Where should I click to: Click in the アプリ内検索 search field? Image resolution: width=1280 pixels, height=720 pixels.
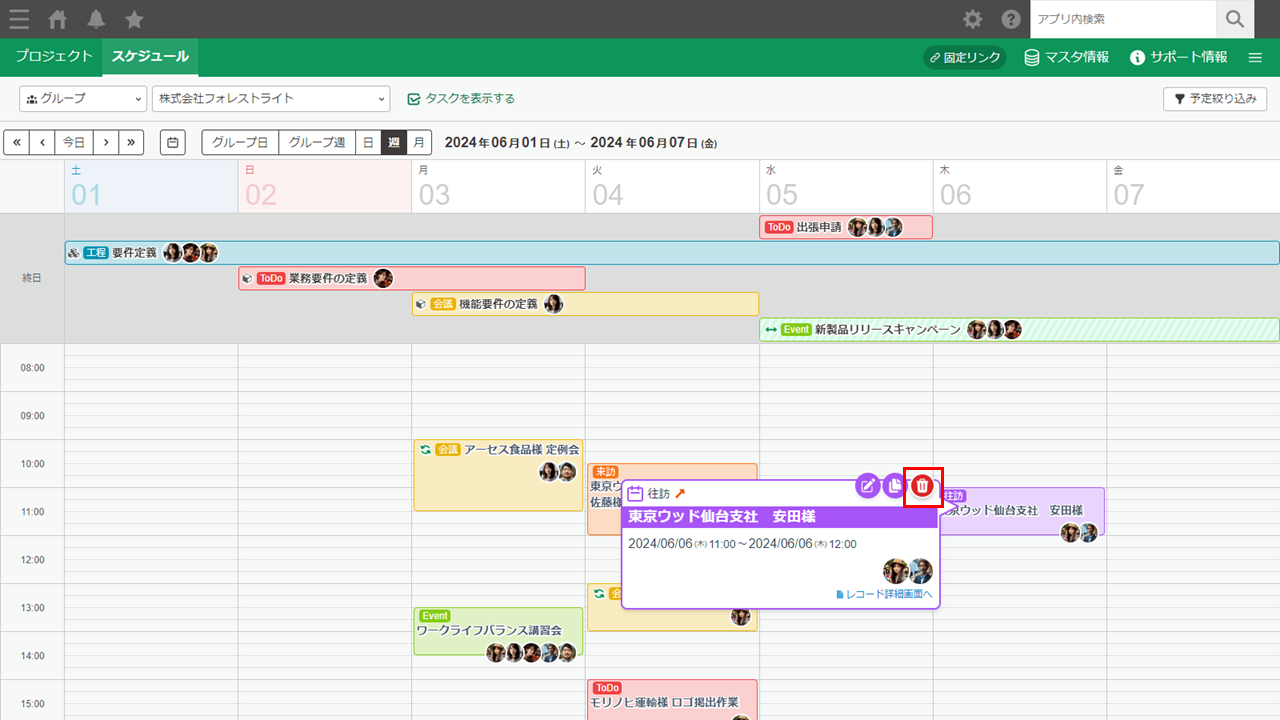coord(1123,19)
